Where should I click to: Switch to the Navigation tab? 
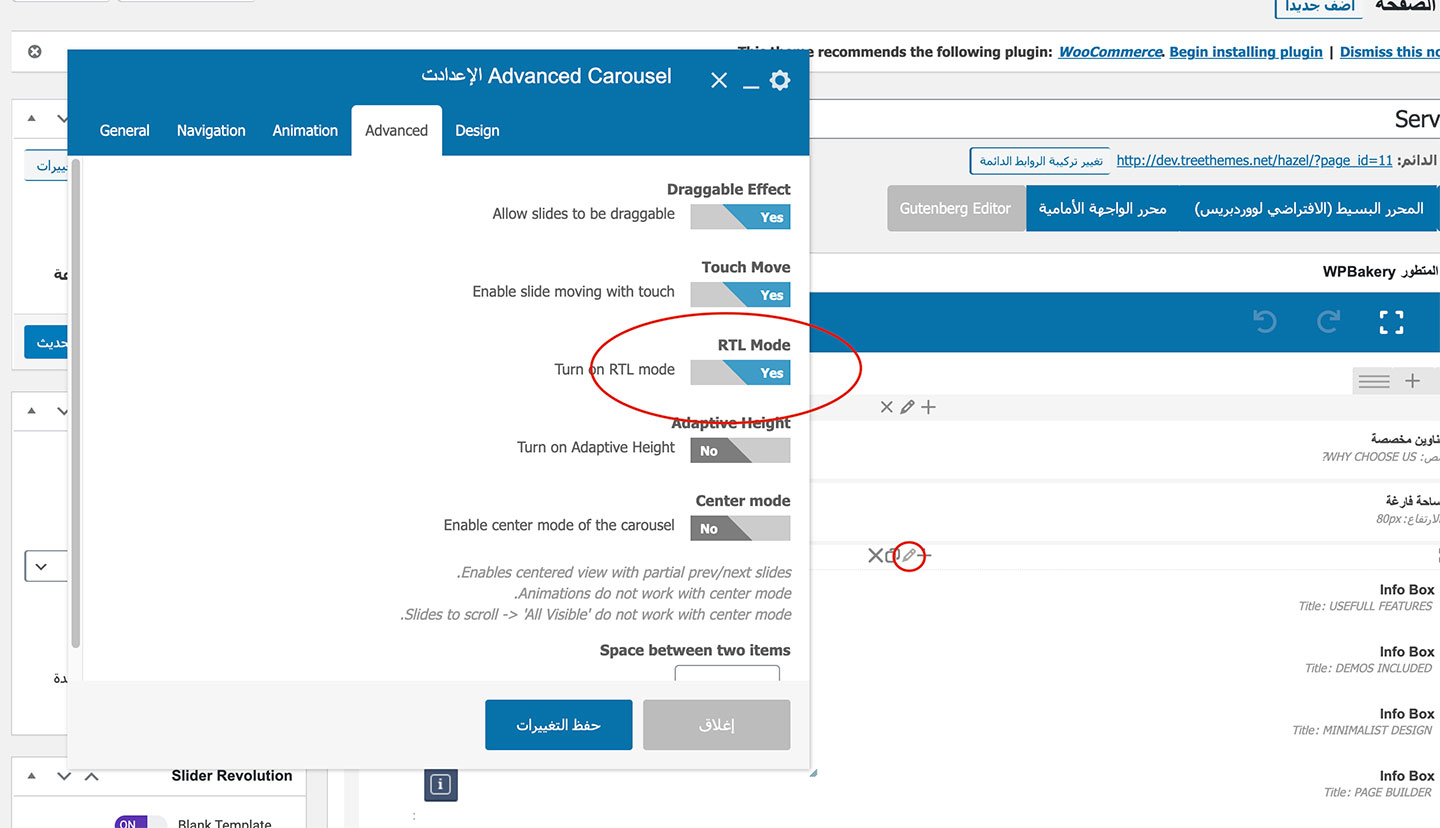pos(211,131)
